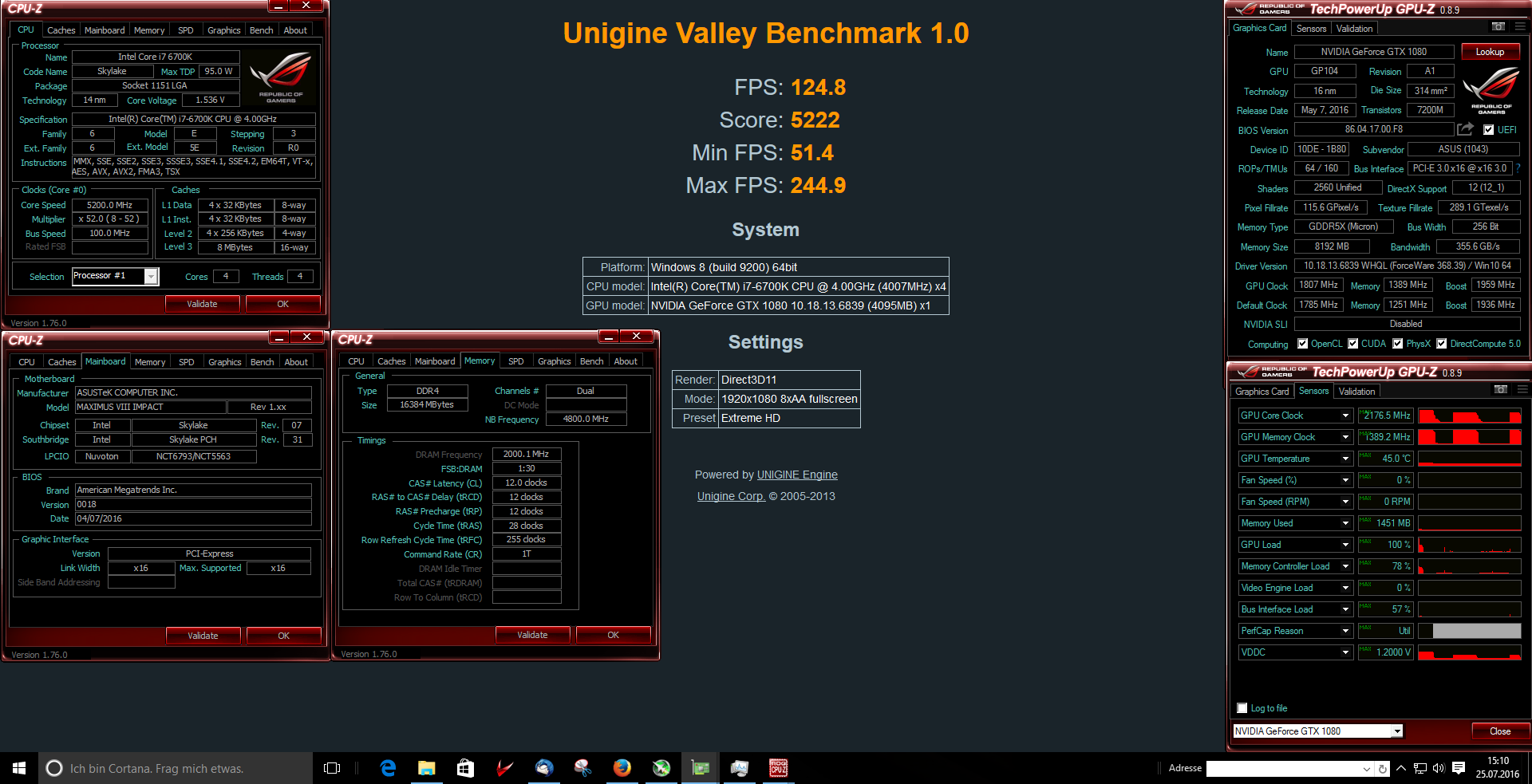This screenshot has width=1532, height=784.
Task: Enable the Log to file checkbox
Action: pyautogui.click(x=1242, y=708)
